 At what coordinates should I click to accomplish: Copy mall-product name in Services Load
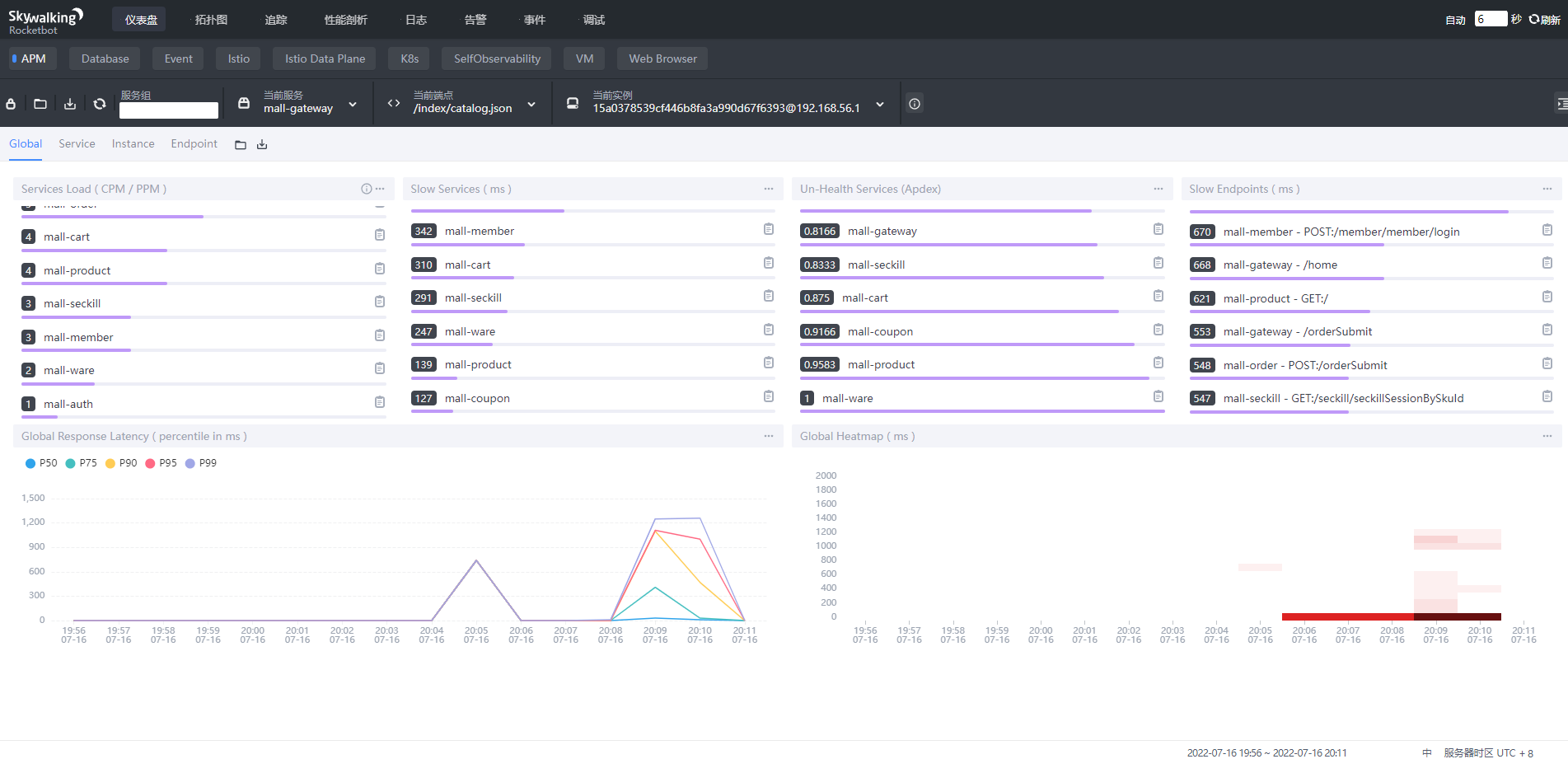point(380,269)
